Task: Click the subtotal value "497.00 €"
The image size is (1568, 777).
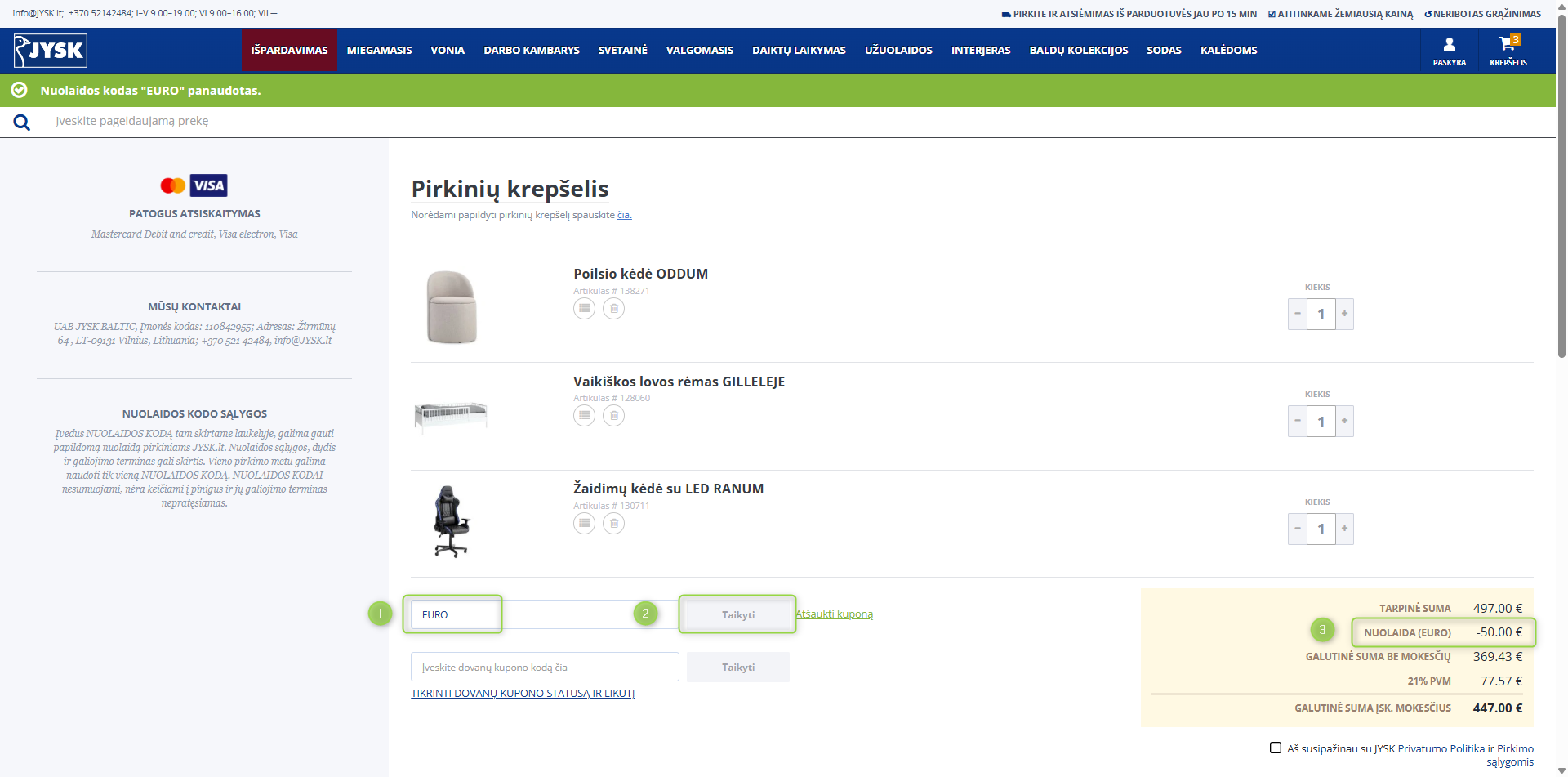Action: (x=1498, y=608)
